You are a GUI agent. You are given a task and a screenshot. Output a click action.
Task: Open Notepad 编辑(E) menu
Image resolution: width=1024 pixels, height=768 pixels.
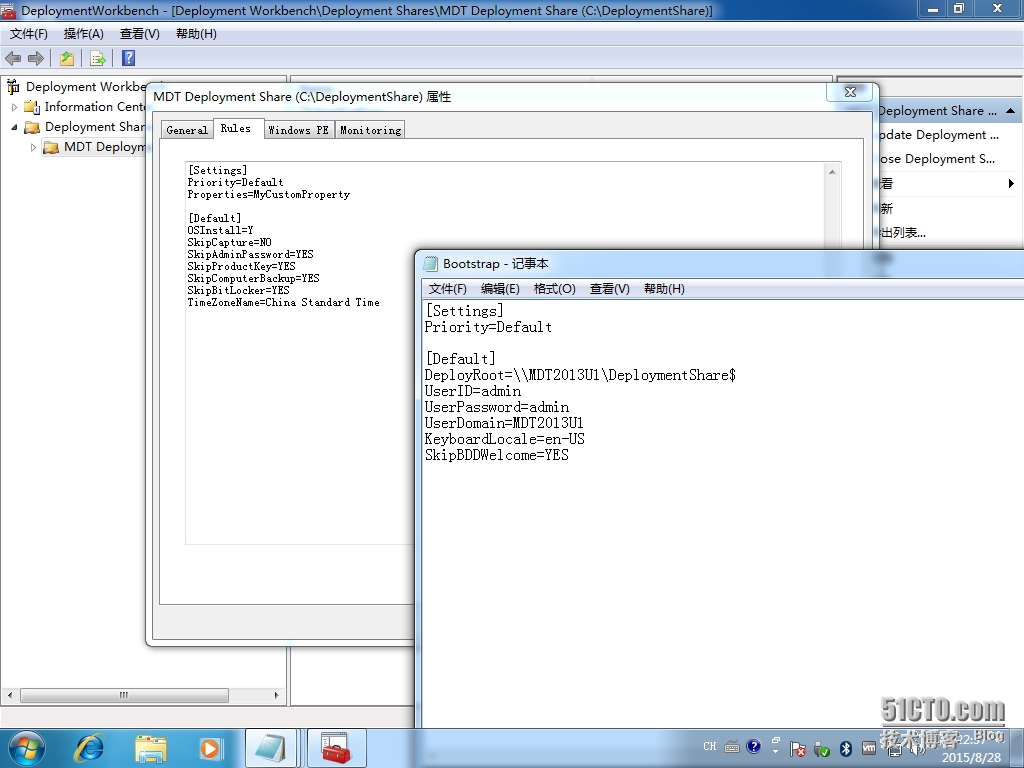click(500, 289)
